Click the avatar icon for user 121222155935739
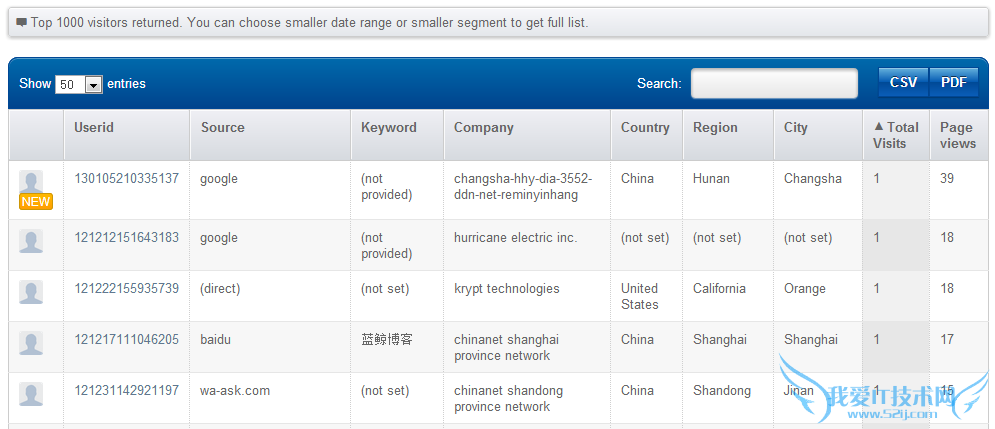995x429 pixels. coord(32,292)
